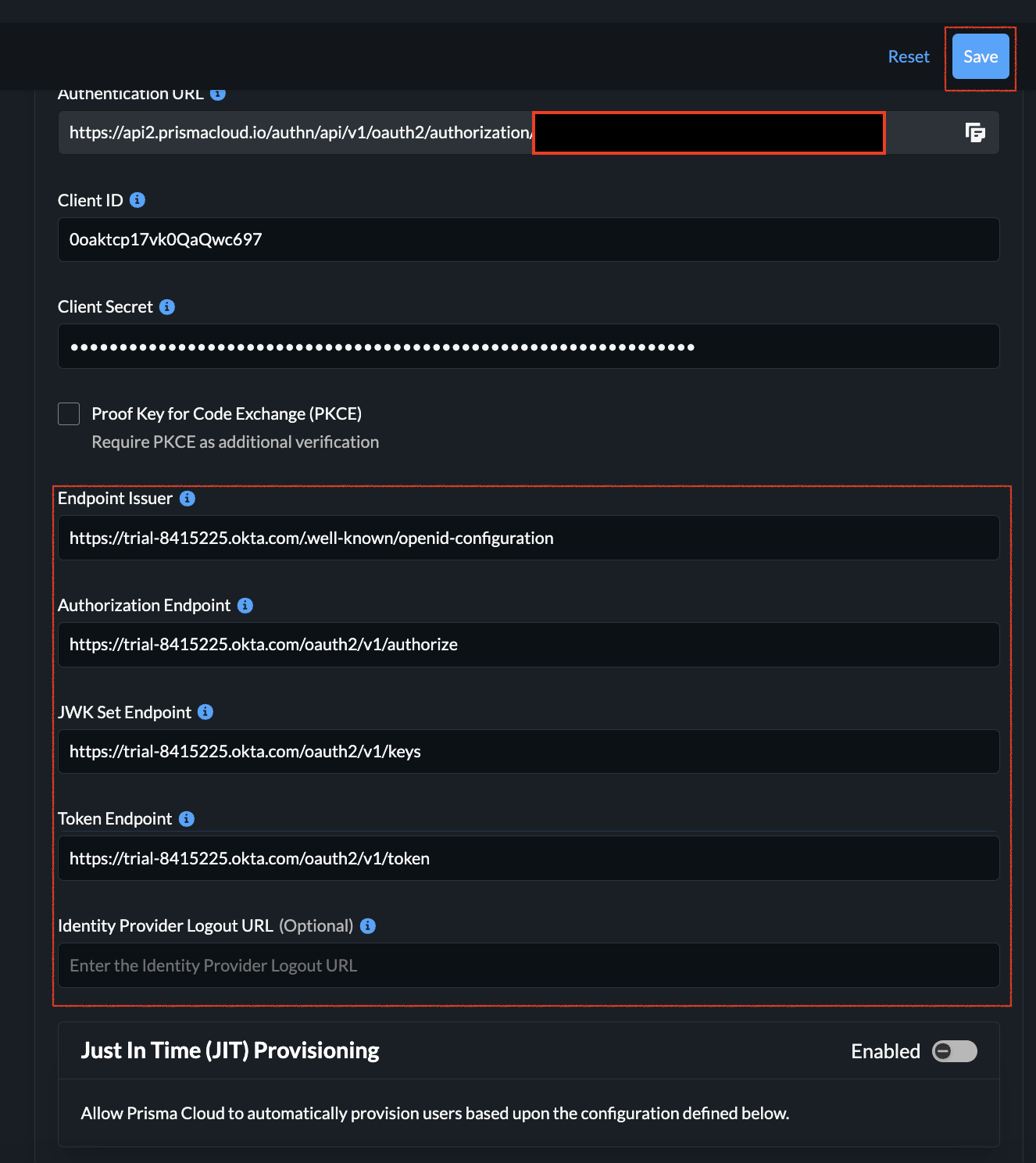1036x1163 pixels.
Task: Click Identity Provider Logout URL info icon
Action: tap(368, 926)
